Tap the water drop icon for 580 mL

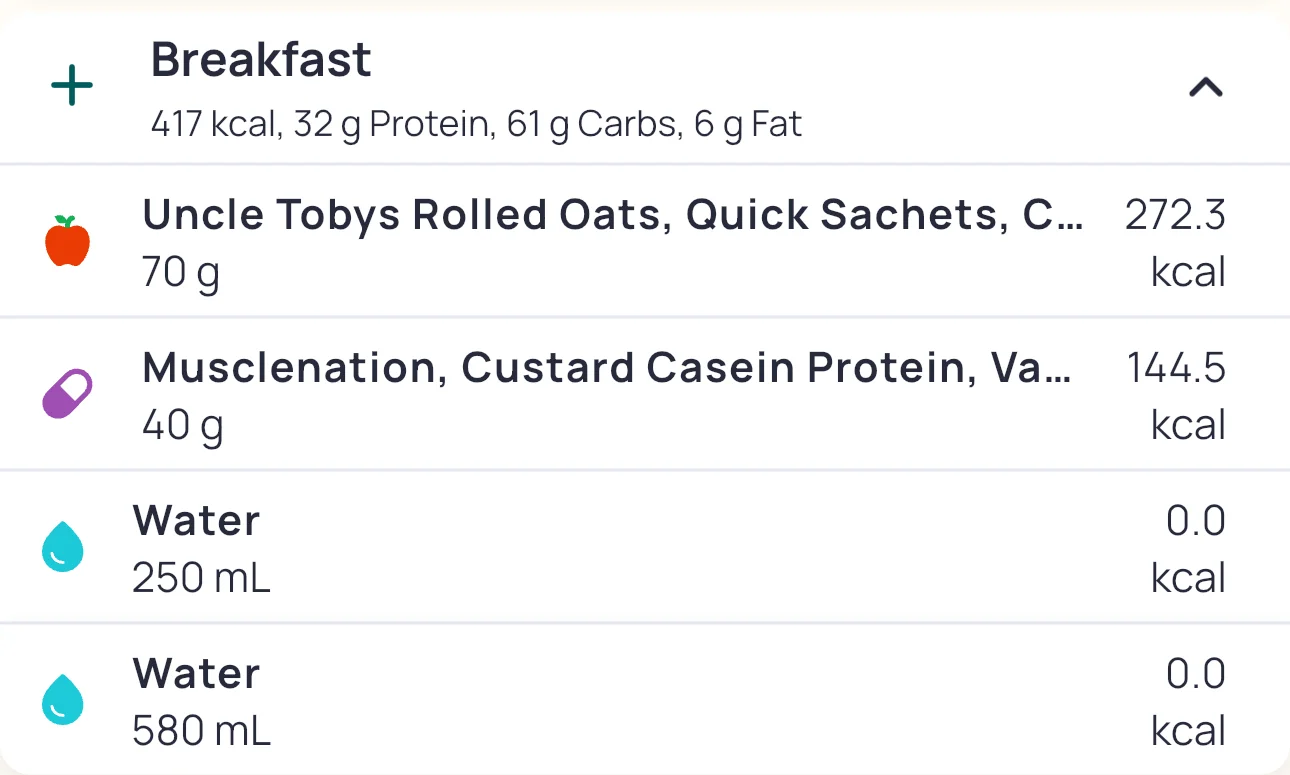(x=62, y=700)
